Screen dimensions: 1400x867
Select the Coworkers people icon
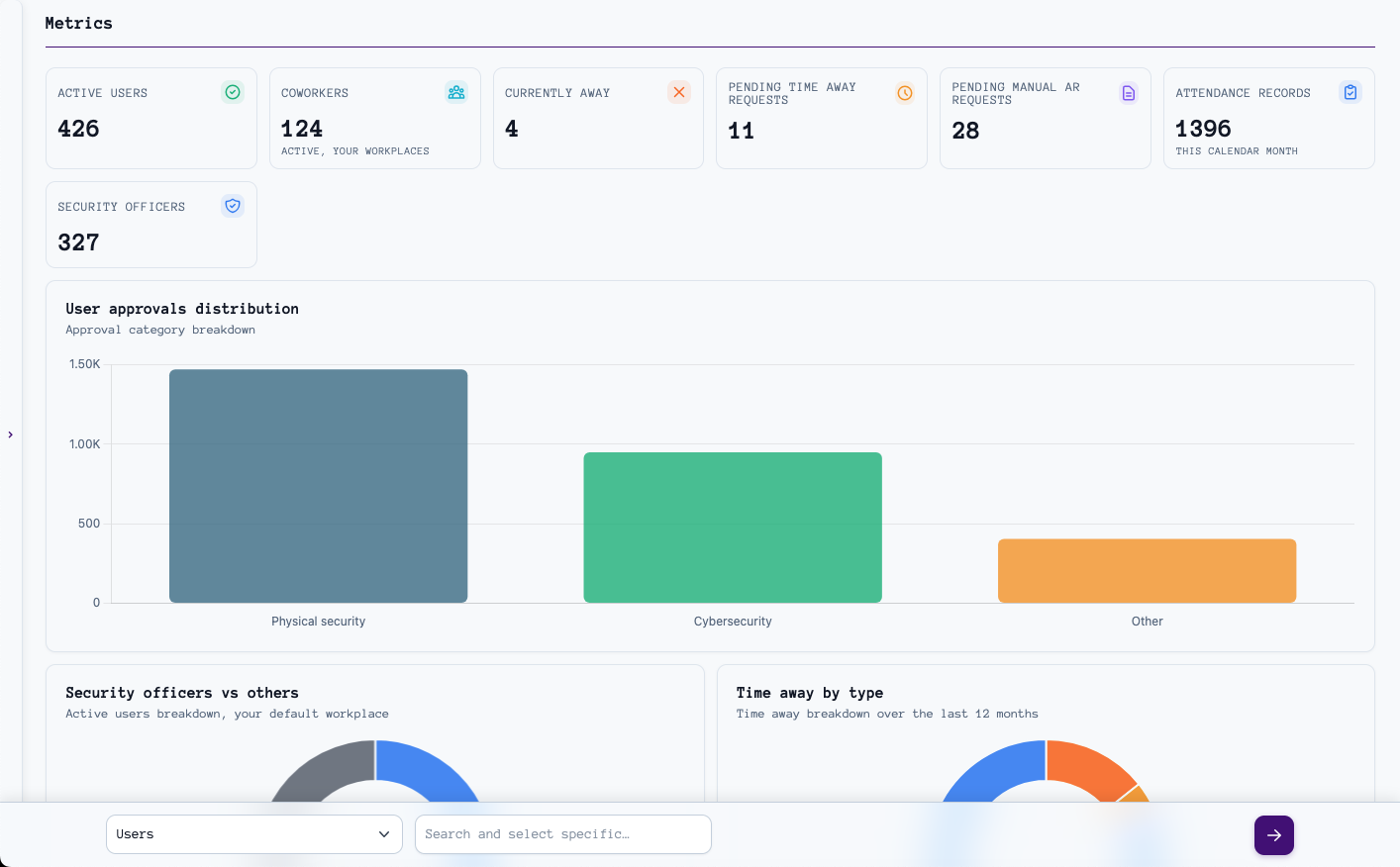(x=456, y=91)
